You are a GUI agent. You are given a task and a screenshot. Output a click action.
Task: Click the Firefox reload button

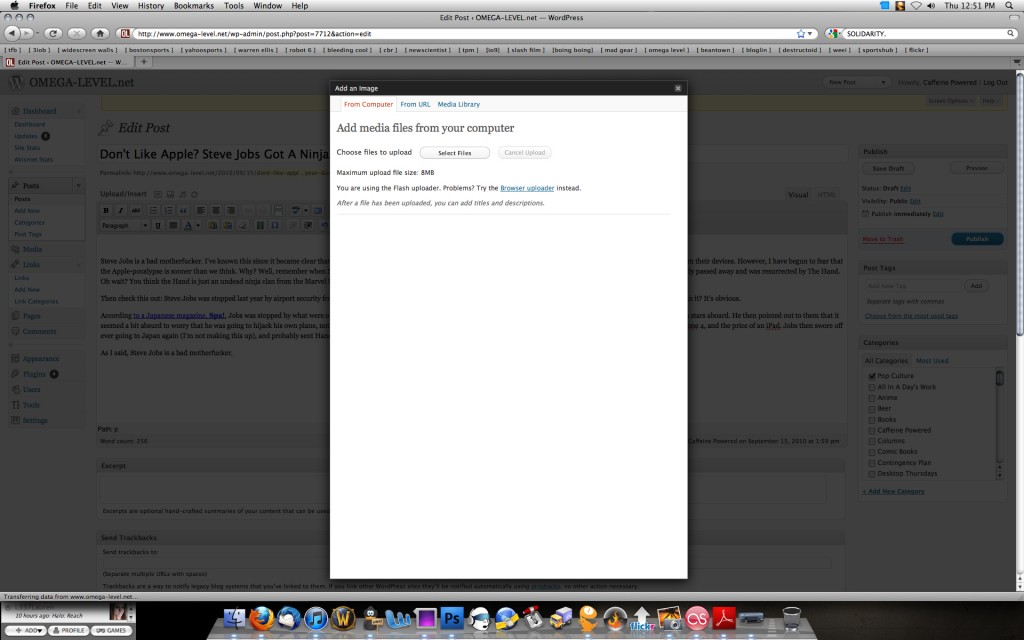pos(54,33)
